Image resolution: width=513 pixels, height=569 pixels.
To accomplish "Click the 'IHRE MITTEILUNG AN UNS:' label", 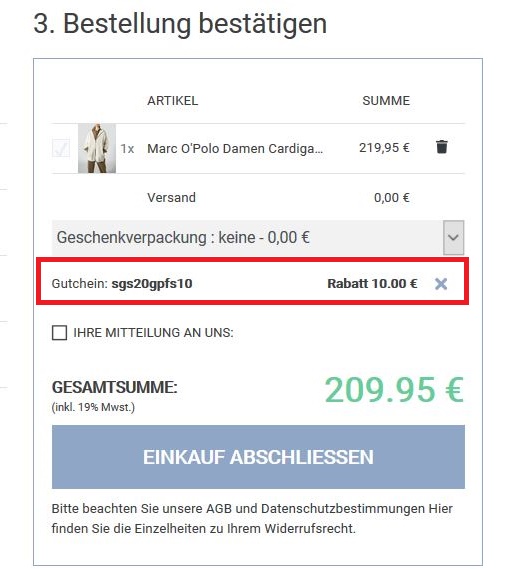I will [153, 332].
